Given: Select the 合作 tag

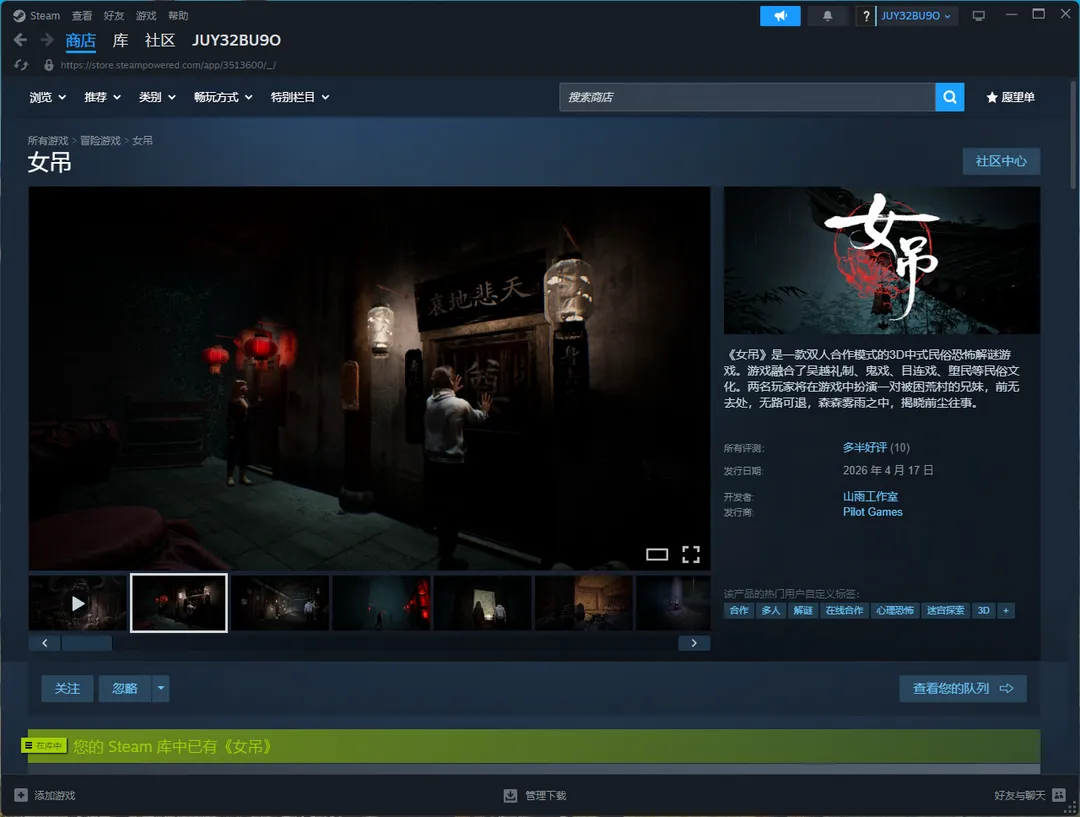Looking at the screenshot, I should 738,610.
